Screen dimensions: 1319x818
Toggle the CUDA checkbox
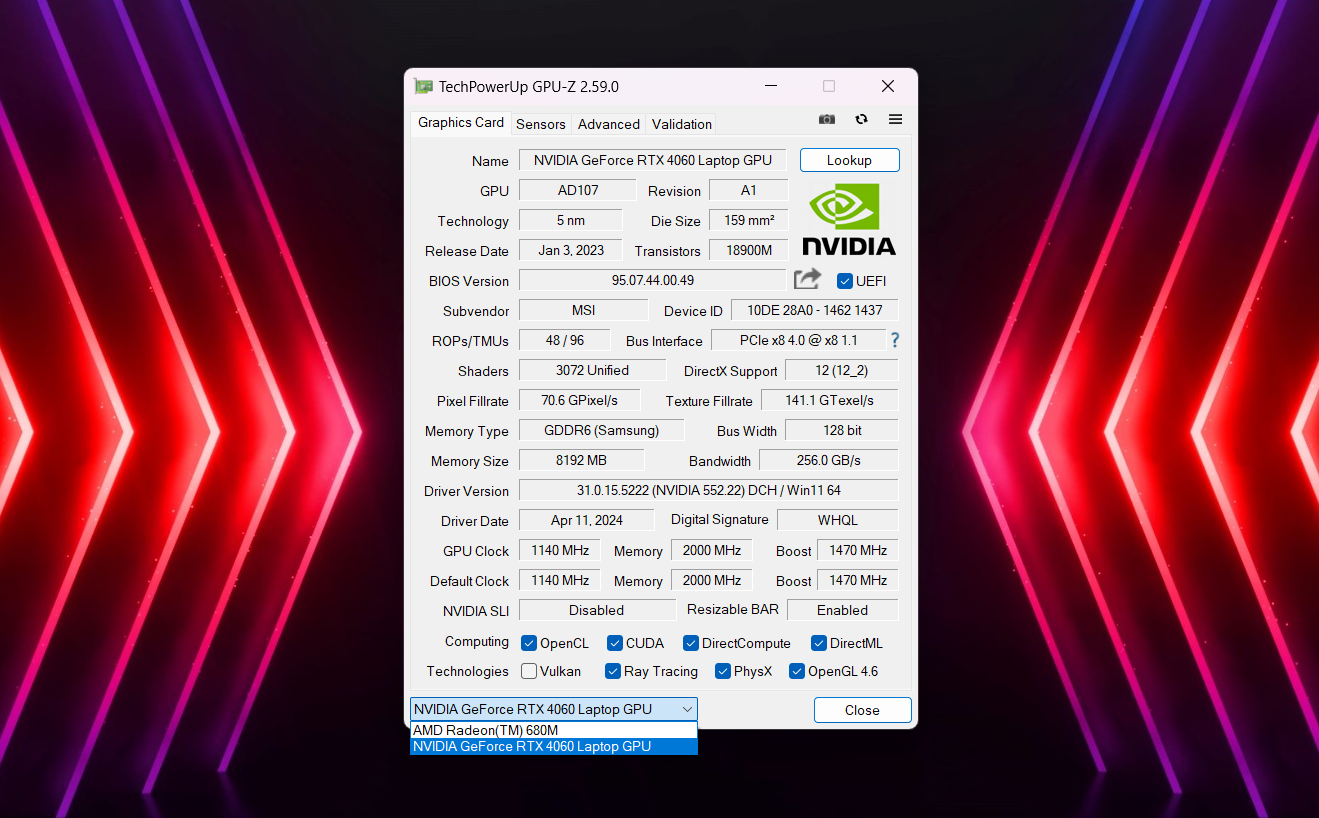[615, 643]
